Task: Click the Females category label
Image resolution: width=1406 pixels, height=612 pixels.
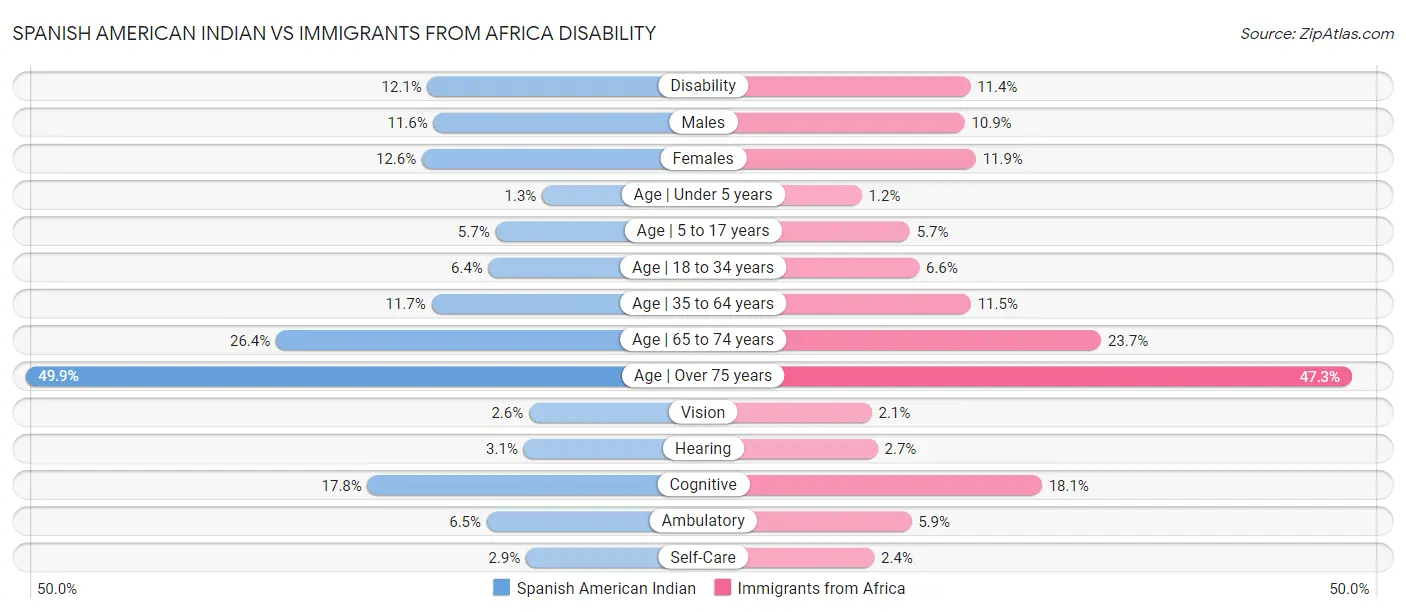Action: (703, 158)
